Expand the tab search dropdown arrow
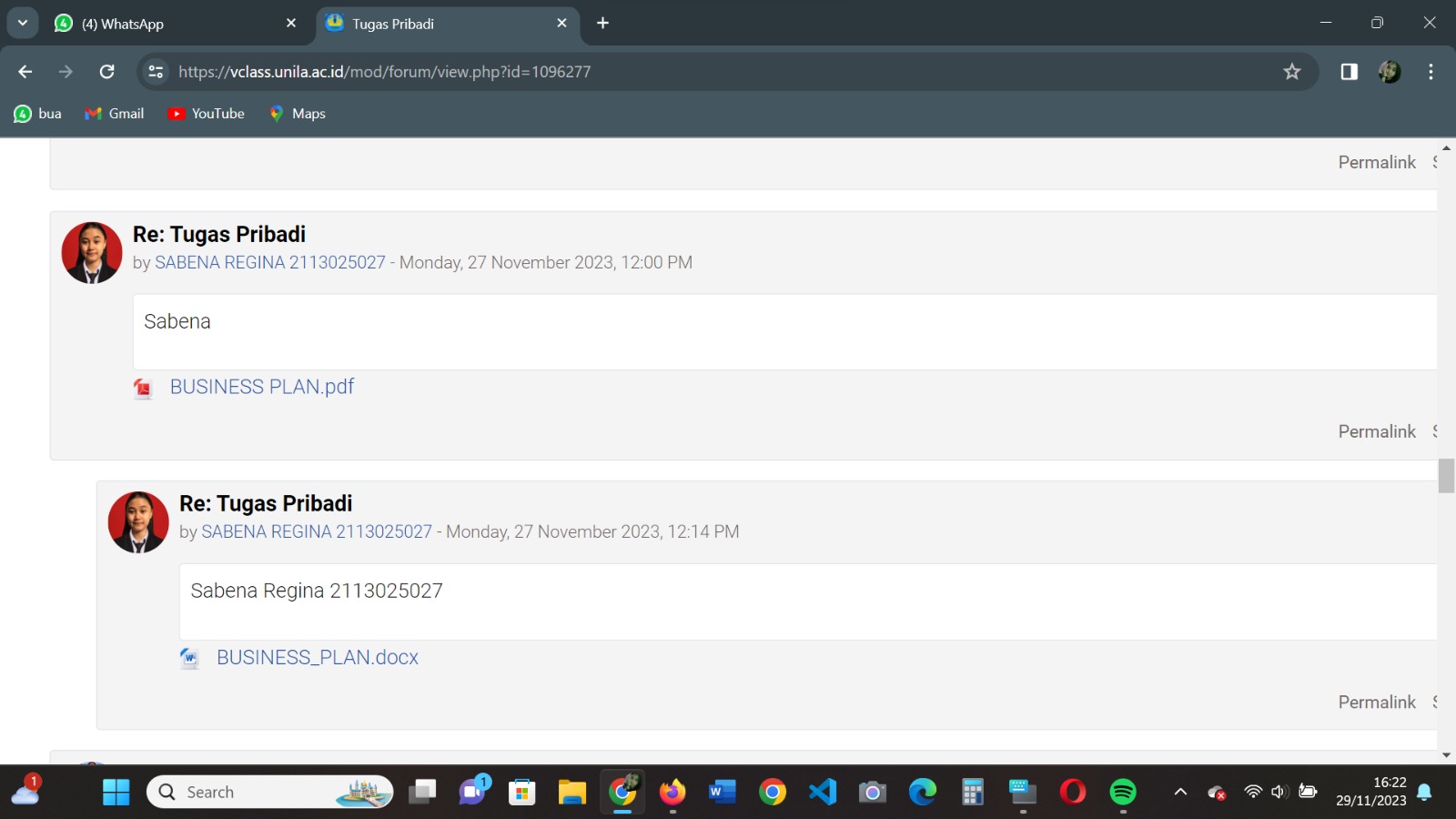This screenshot has height=819, width=1456. 23,24
